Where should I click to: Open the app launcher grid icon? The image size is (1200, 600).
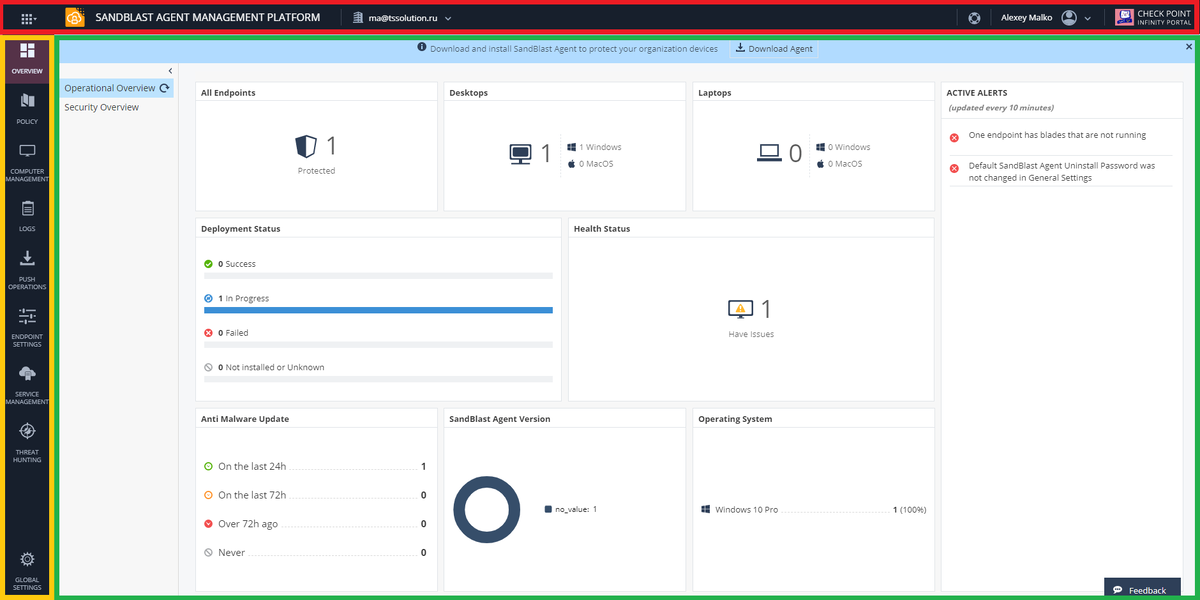pyautogui.click(x=27, y=18)
